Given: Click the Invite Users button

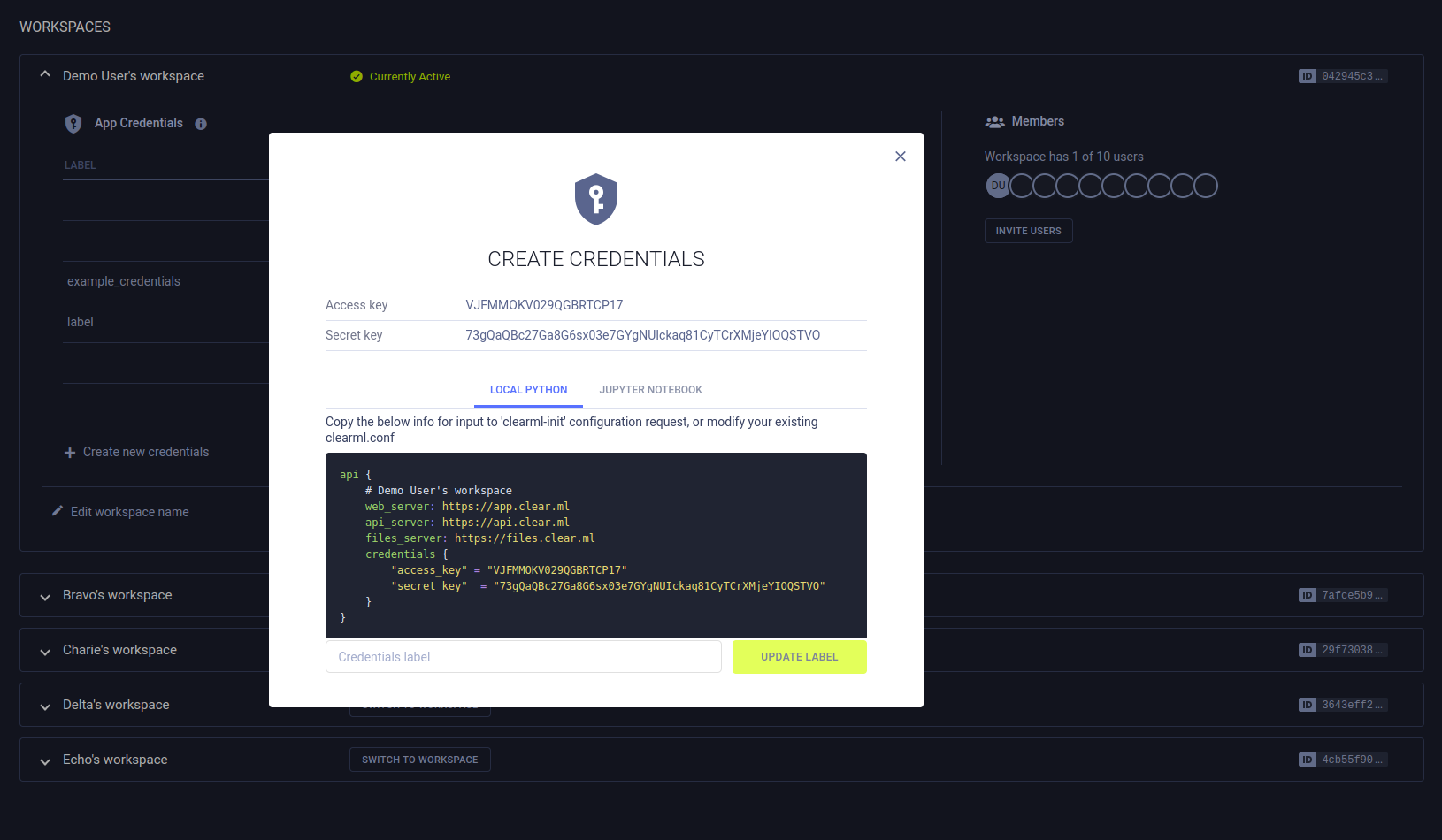Looking at the screenshot, I should point(1028,231).
